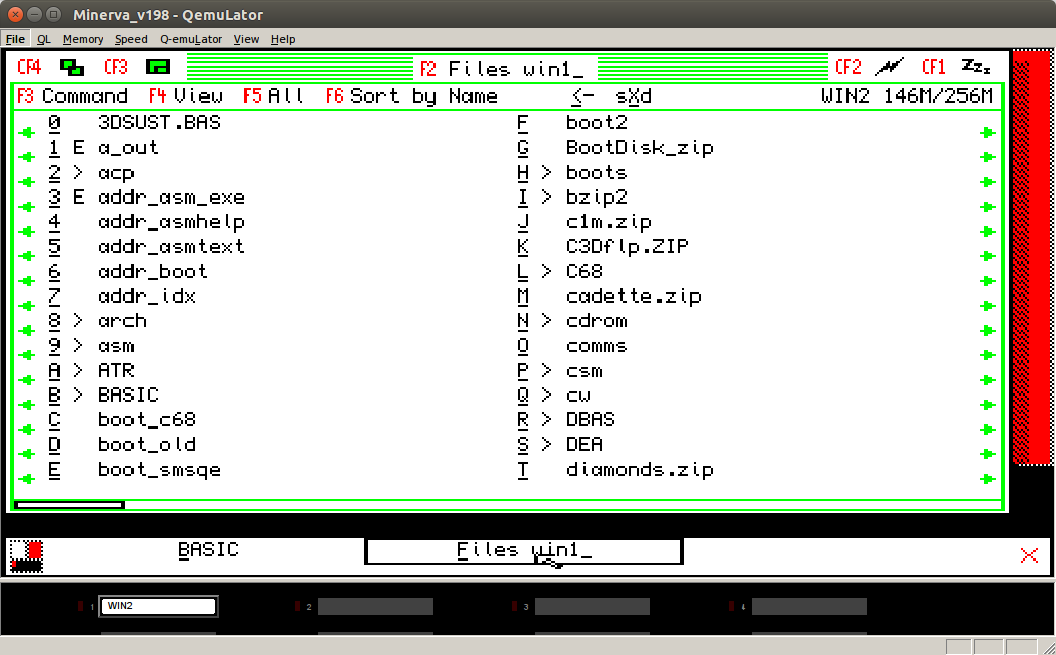Click the horizontal scrollbar below file list

(69, 505)
